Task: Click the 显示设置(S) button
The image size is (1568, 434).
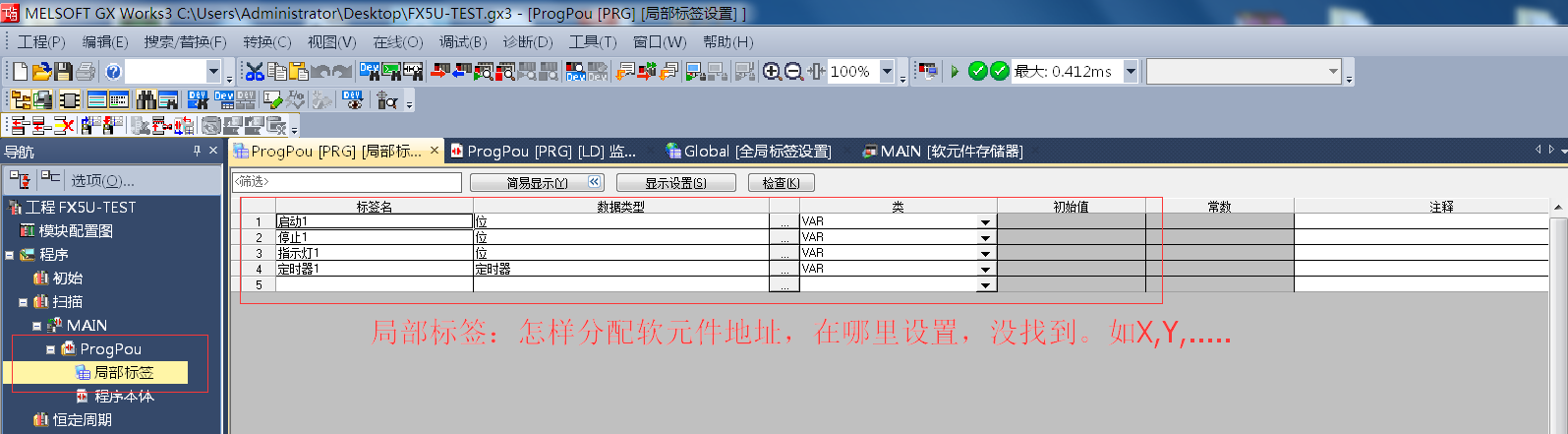Action: click(675, 183)
